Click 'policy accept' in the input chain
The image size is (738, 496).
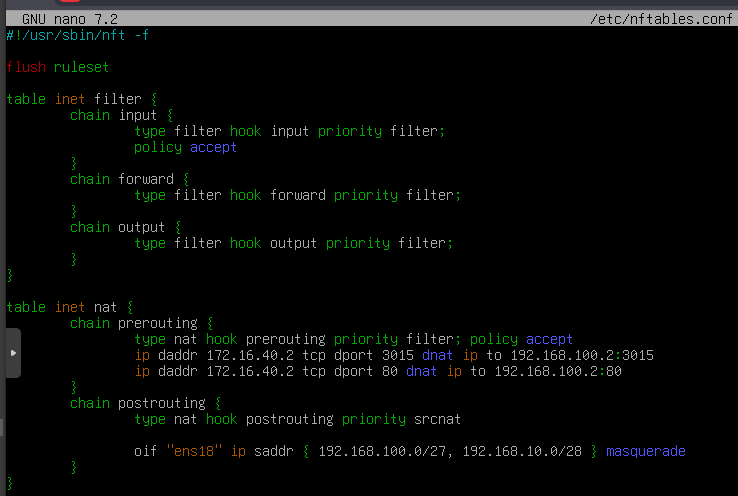185,147
